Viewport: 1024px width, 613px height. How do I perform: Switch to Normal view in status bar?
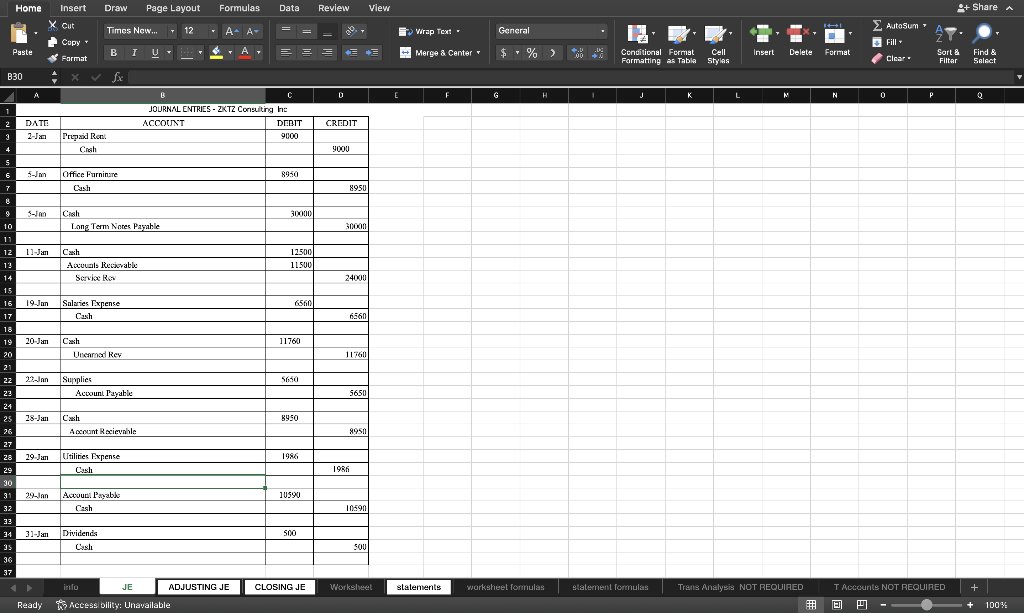click(x=811, y=605)
